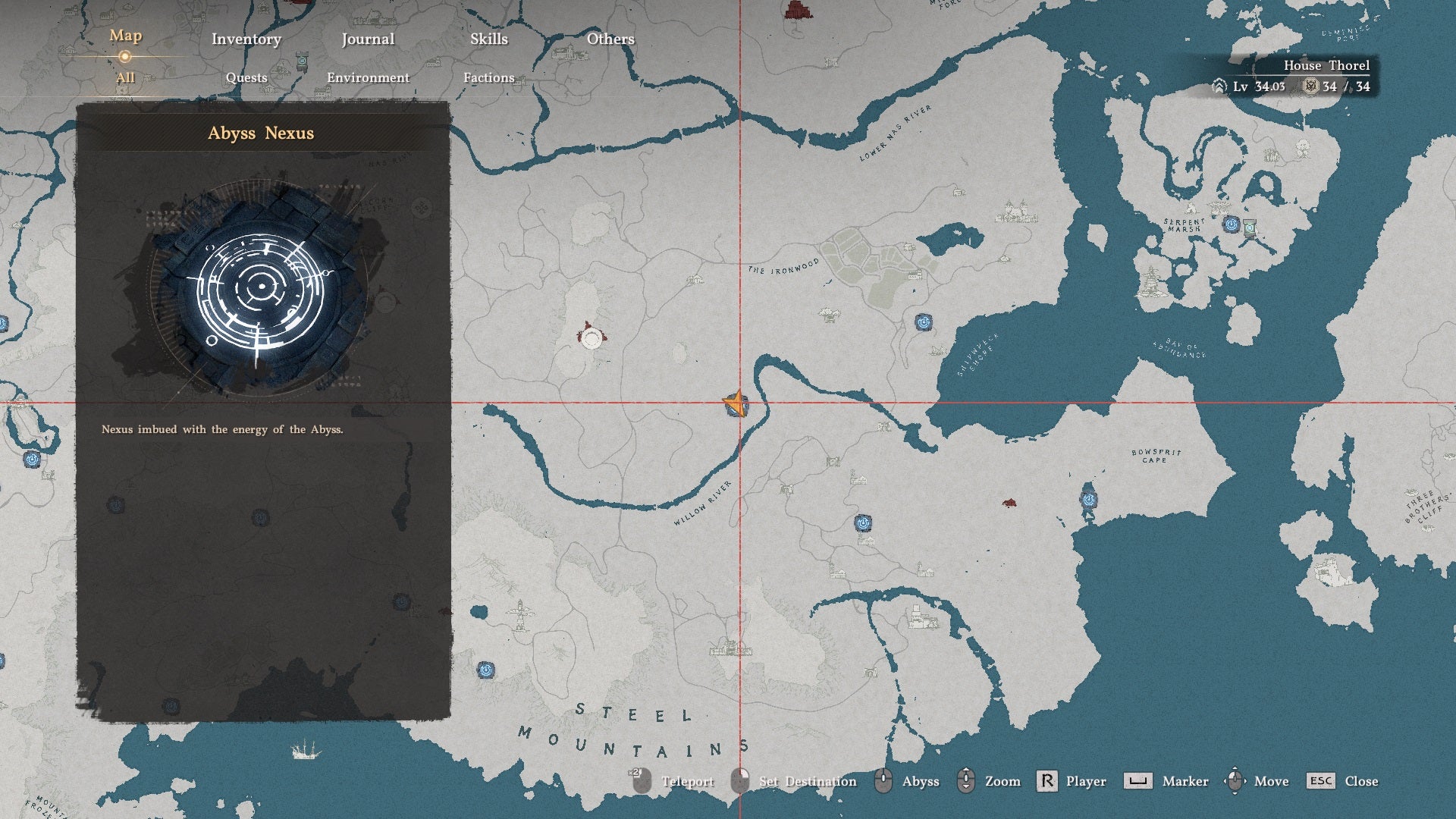Image resolution: width=1456 pixels, height=819 pixels.
Task: Click the Teleport prompt button
Action: click(673, 781)
